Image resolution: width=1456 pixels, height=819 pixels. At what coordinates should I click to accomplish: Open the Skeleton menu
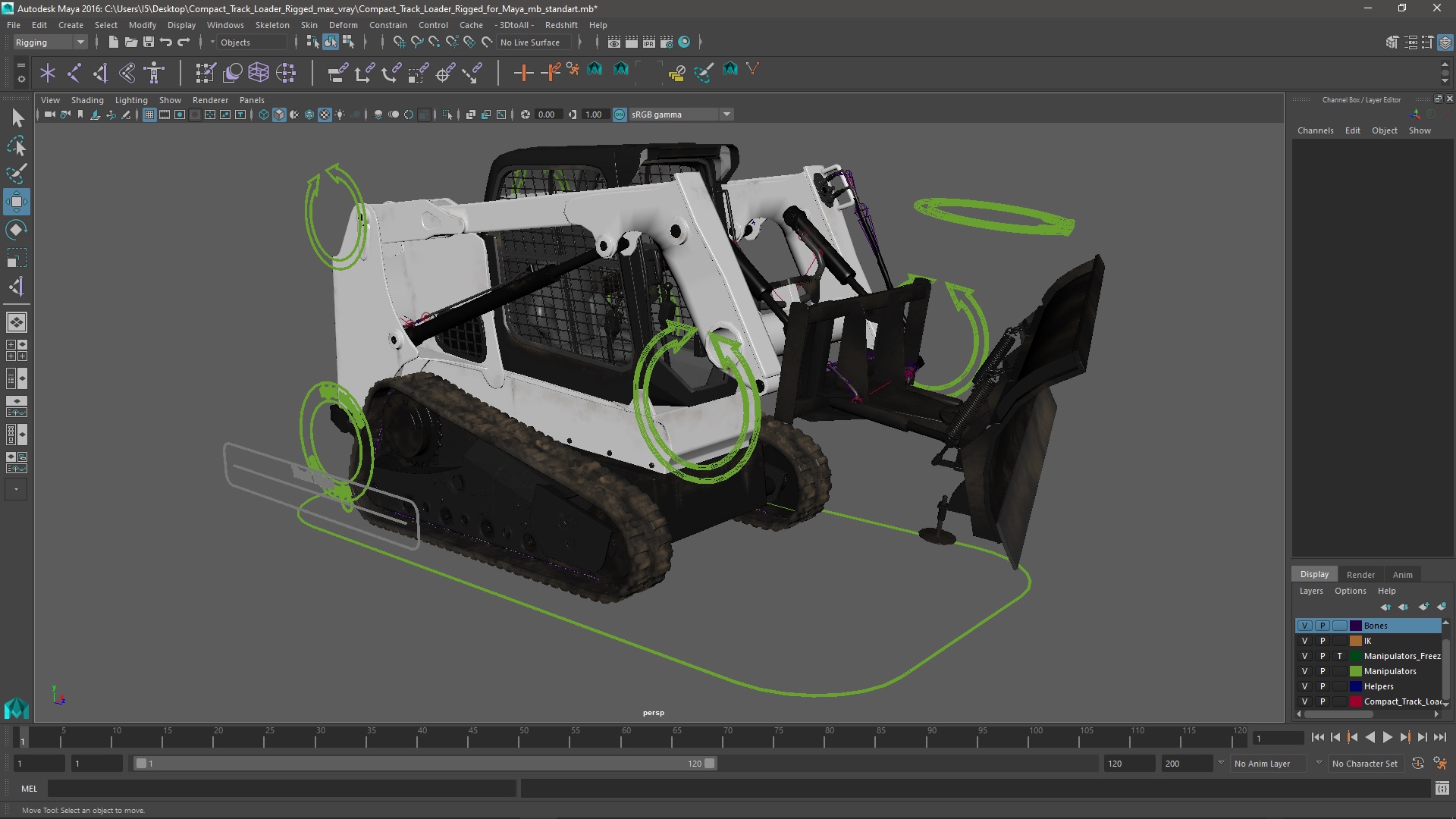pos(272,25)
